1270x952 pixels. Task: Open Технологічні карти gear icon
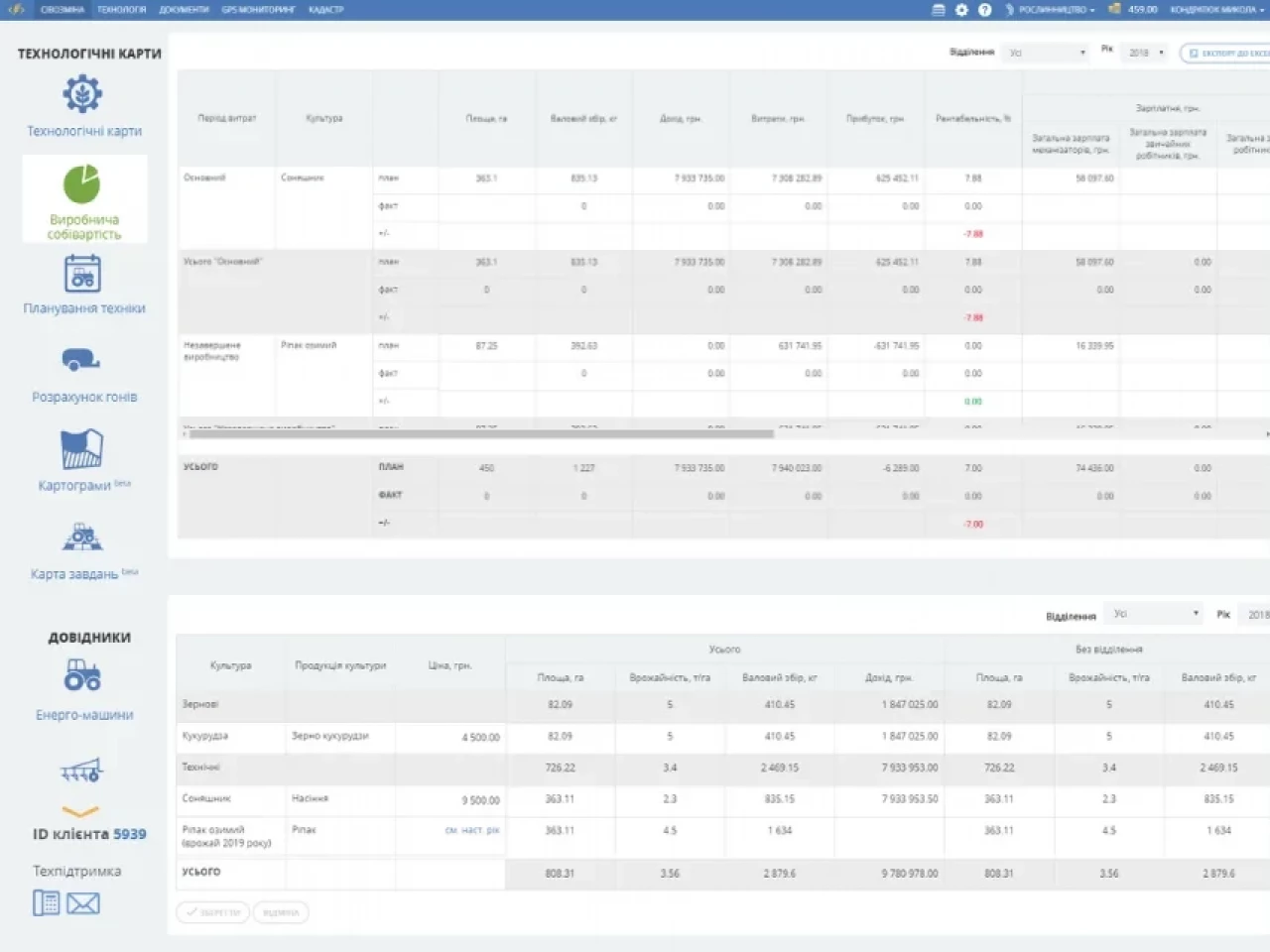83,95
